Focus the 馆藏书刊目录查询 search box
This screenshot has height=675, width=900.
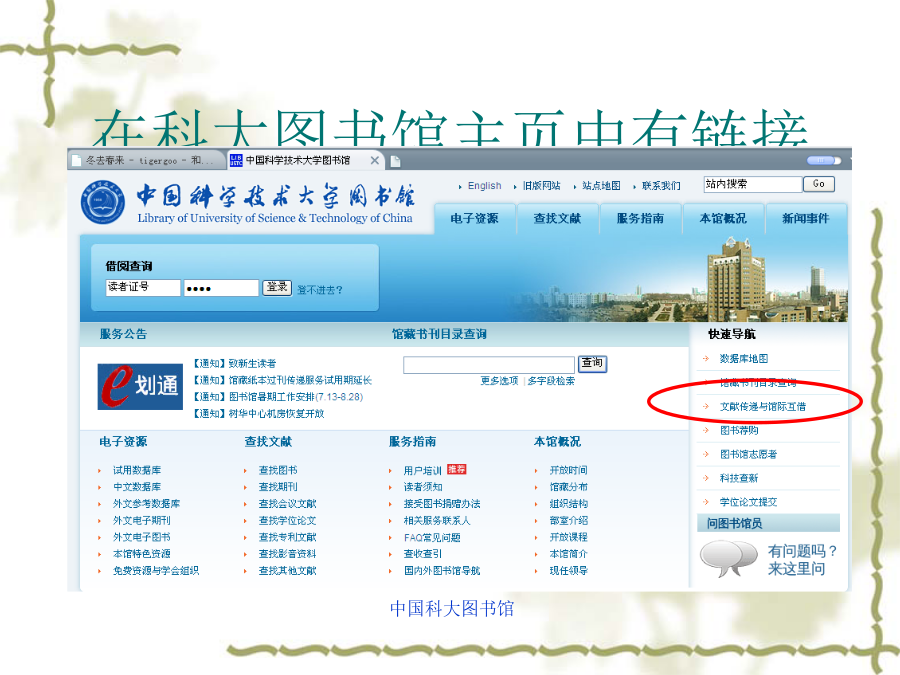pyautogui.click(x=488, y=364)
